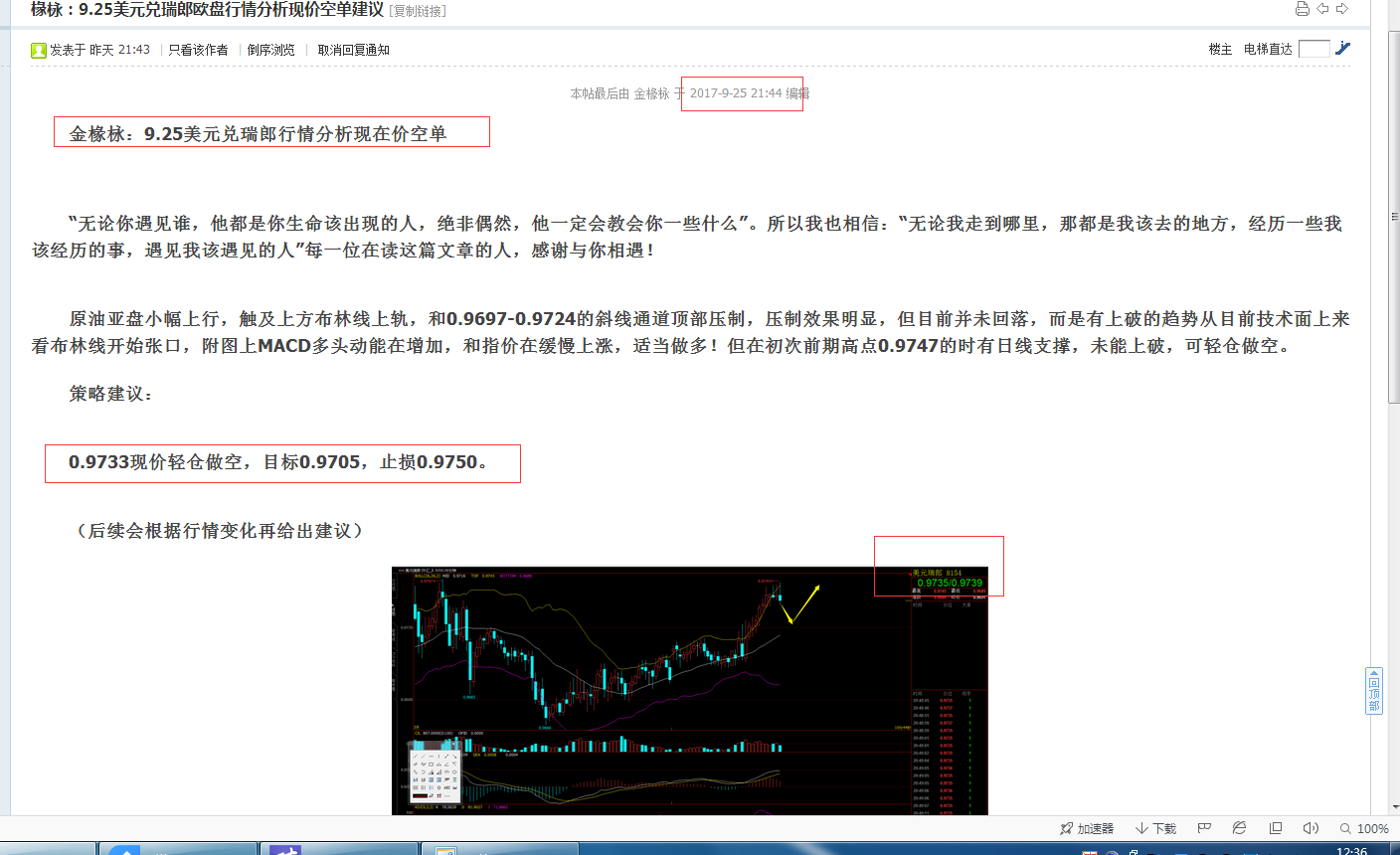
Task: Click the green author avatar icon
Action: (39, 50)
